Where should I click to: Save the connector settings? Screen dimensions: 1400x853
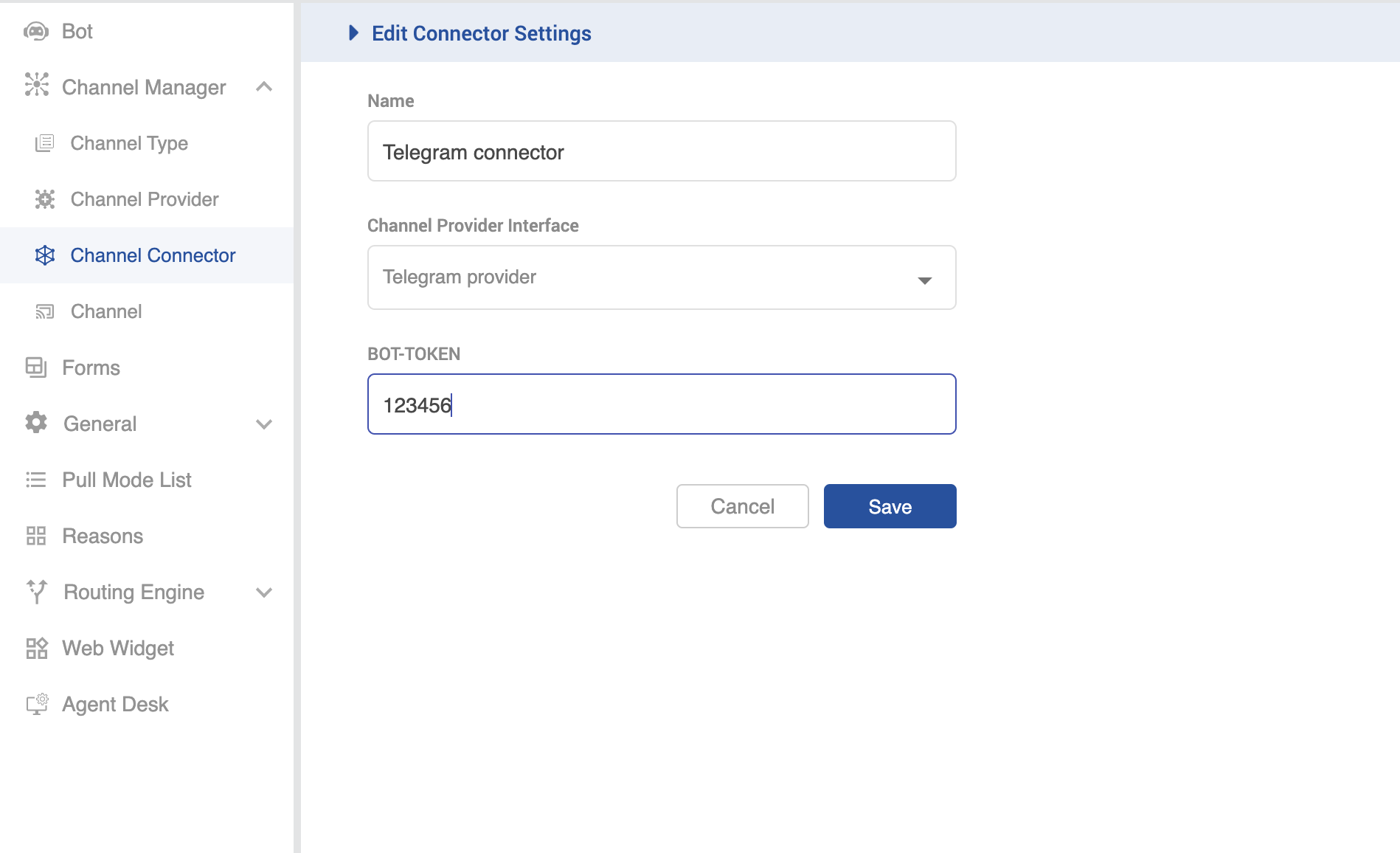[x=890, y=506]
